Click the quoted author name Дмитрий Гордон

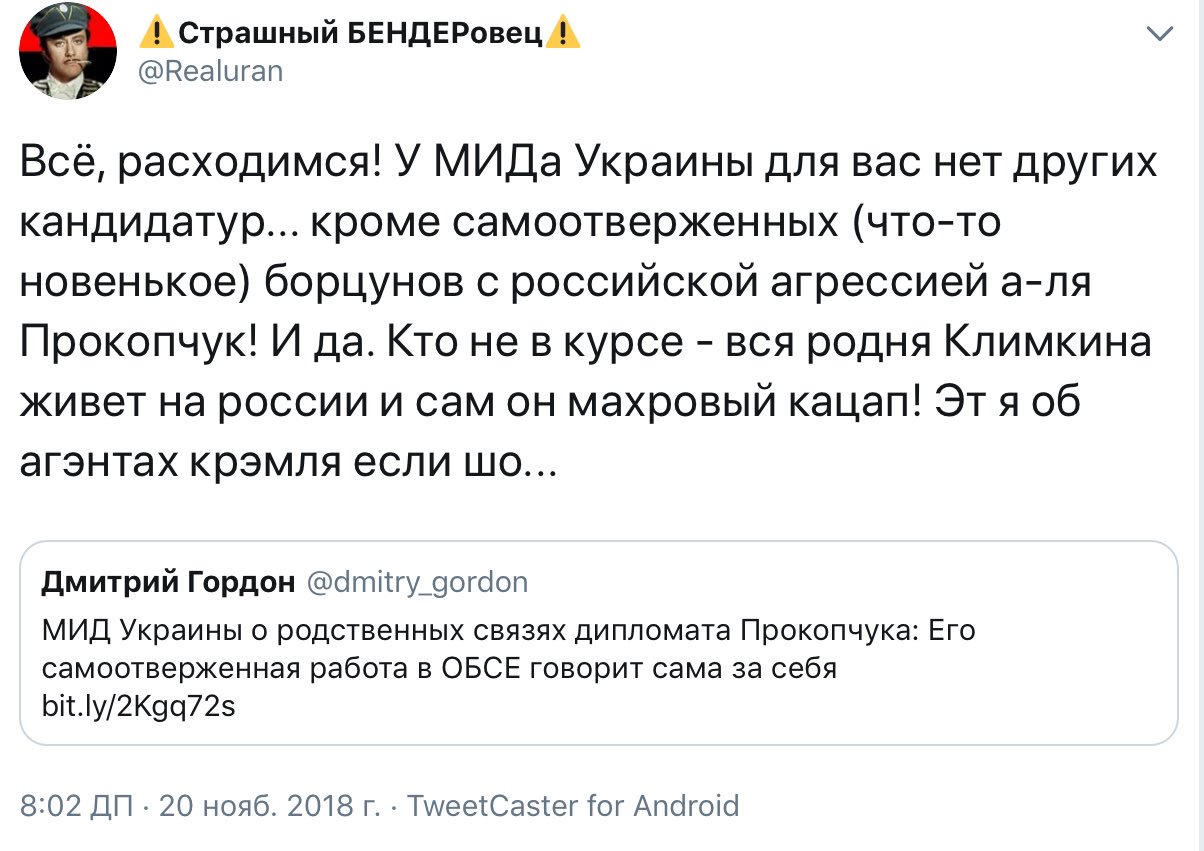point(169,581)
